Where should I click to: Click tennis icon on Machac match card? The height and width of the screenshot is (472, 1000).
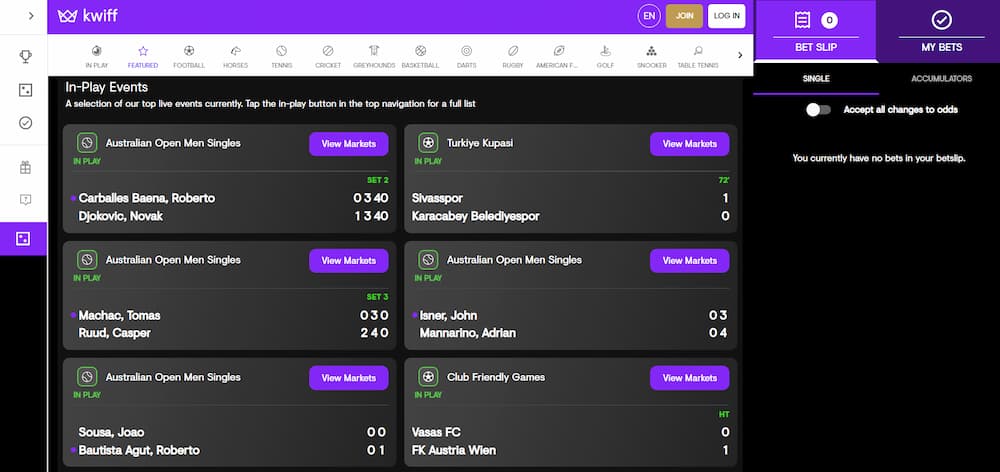(x=87, y=259)
